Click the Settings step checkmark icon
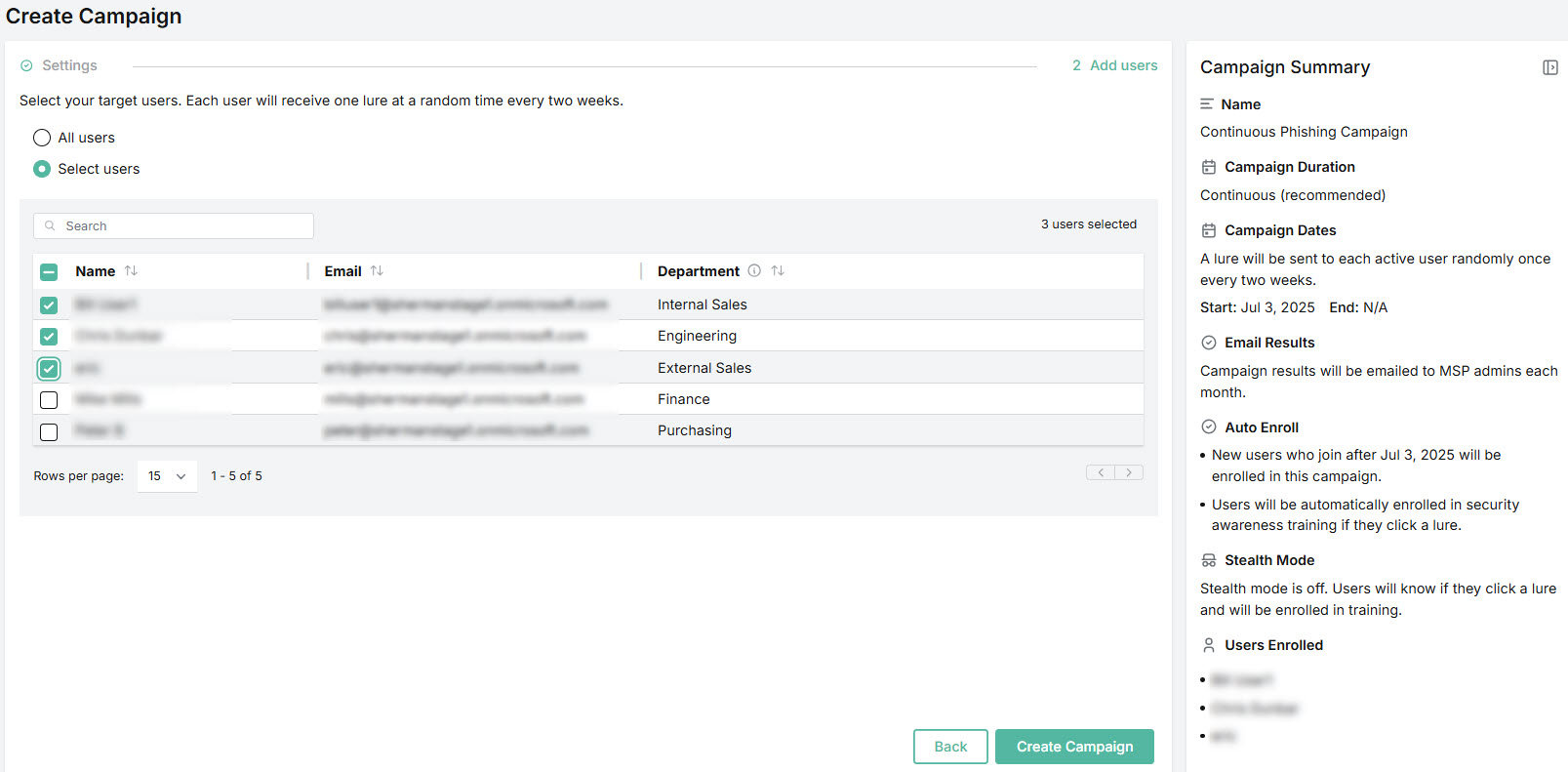 (x=26, y=65)
